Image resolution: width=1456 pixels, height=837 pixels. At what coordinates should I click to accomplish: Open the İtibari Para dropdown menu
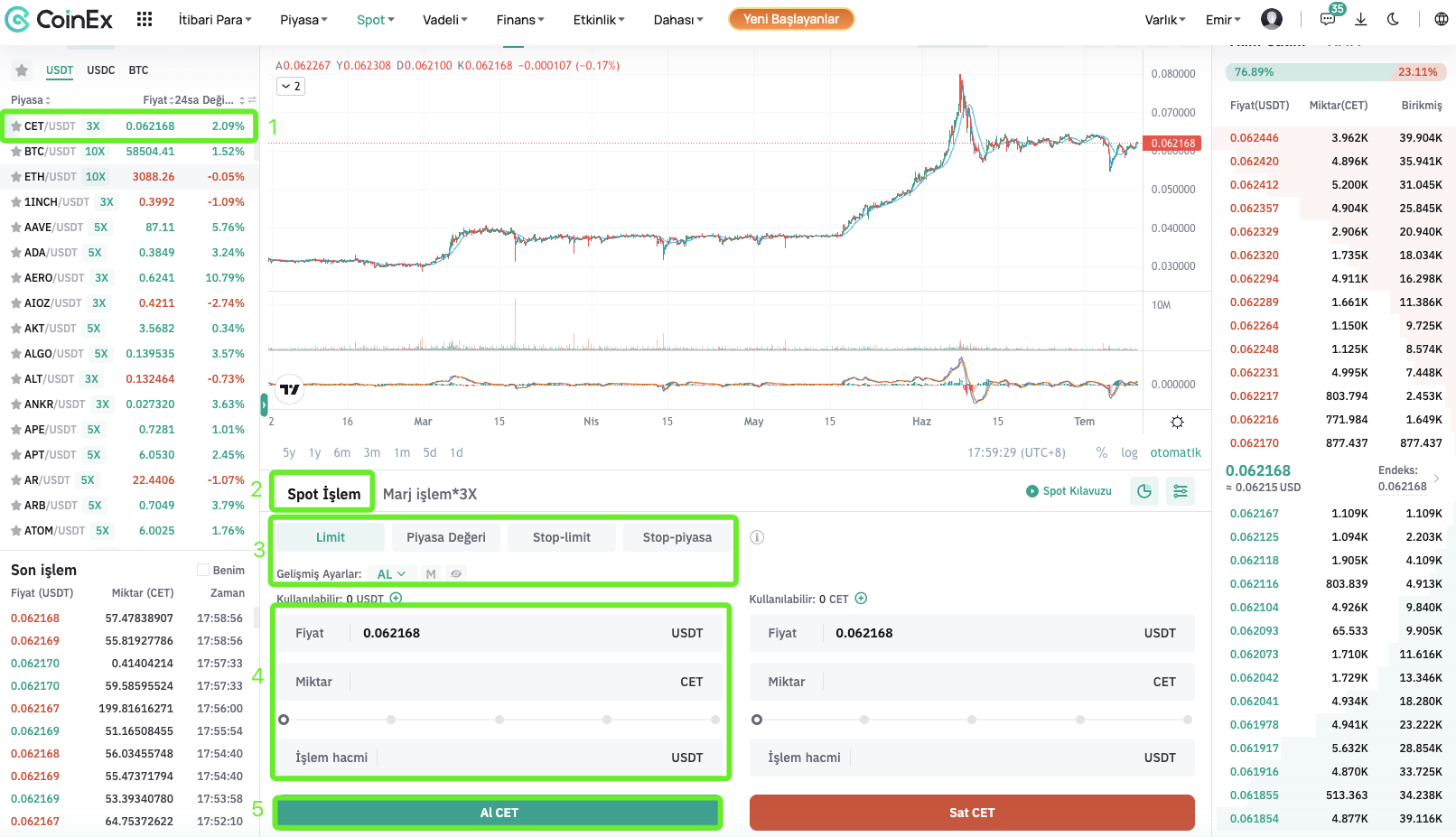click(215, 20)
